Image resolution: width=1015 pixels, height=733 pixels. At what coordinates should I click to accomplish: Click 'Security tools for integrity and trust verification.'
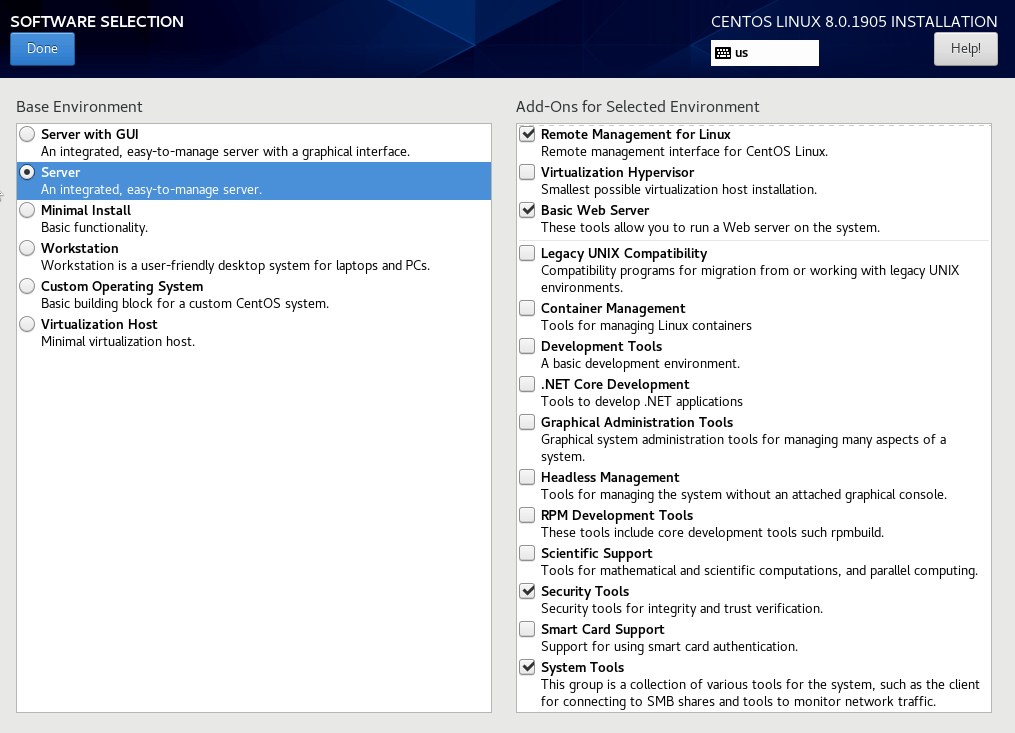pyautogui.click(x=682, y=609)
